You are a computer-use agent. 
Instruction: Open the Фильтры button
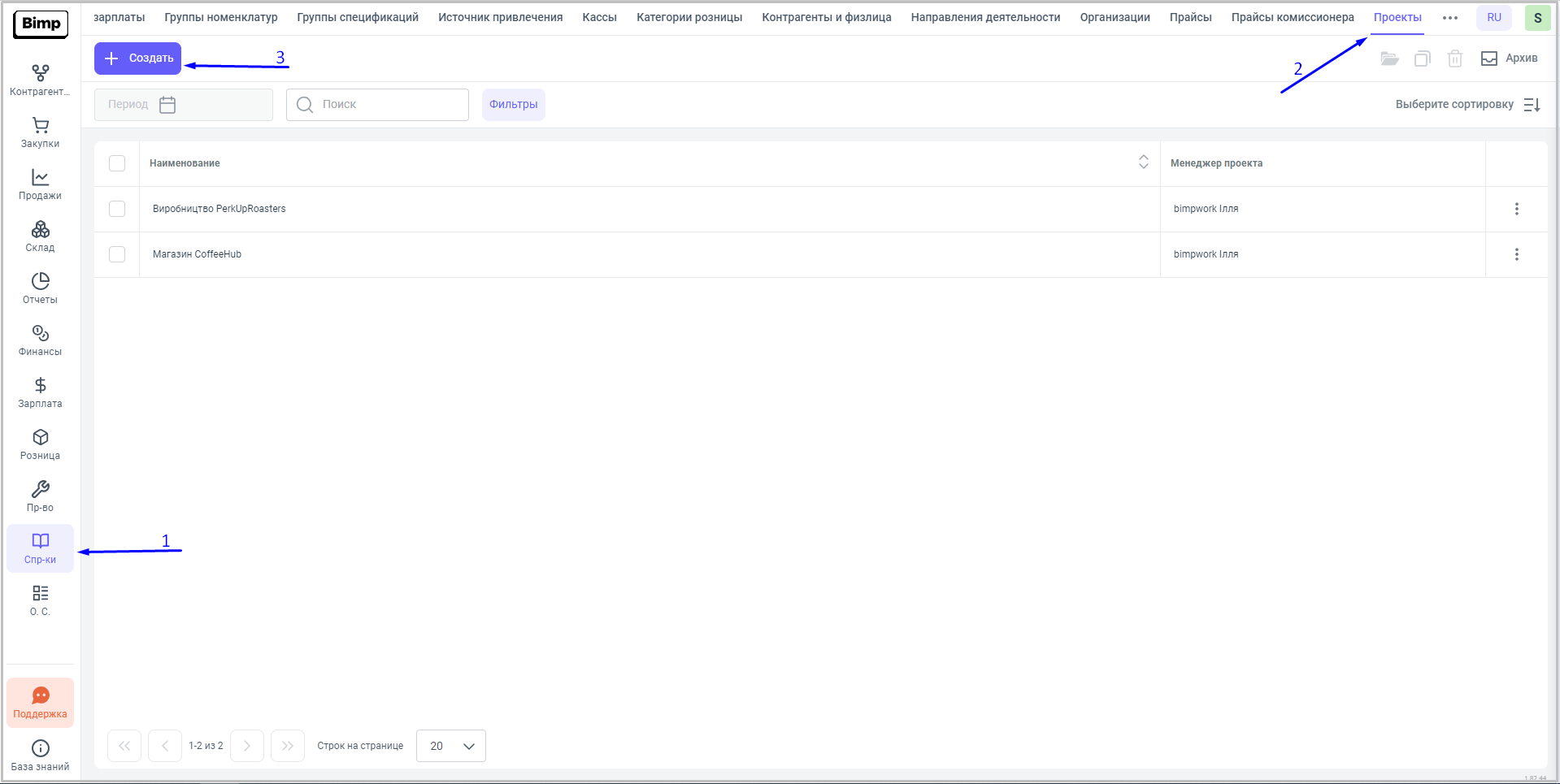click(x=513, y=105)
